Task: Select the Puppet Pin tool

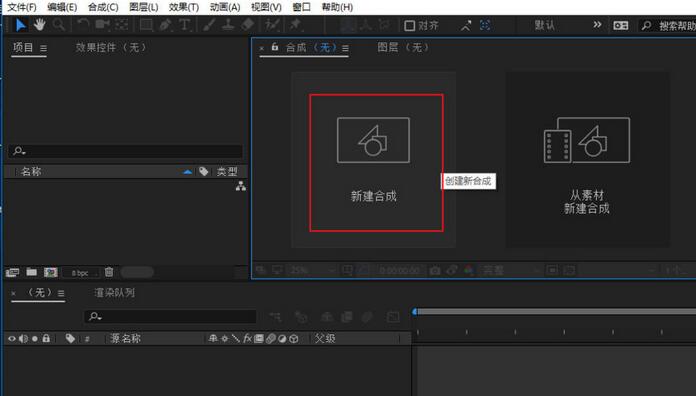Action: pyautogui.click(x=295, y=25)
